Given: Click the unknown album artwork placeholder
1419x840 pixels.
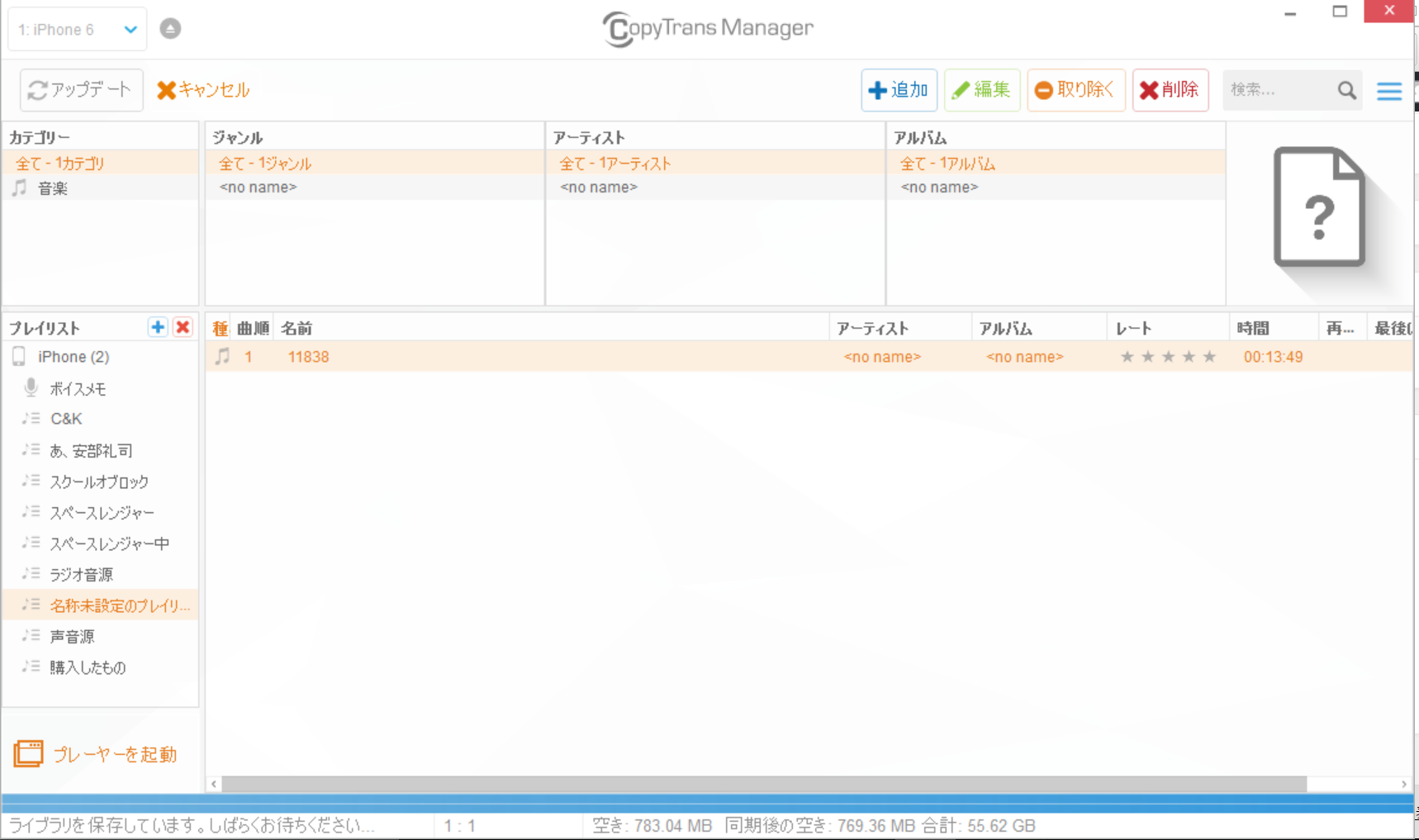Looking at the screenshot, I should point(1319,207).
